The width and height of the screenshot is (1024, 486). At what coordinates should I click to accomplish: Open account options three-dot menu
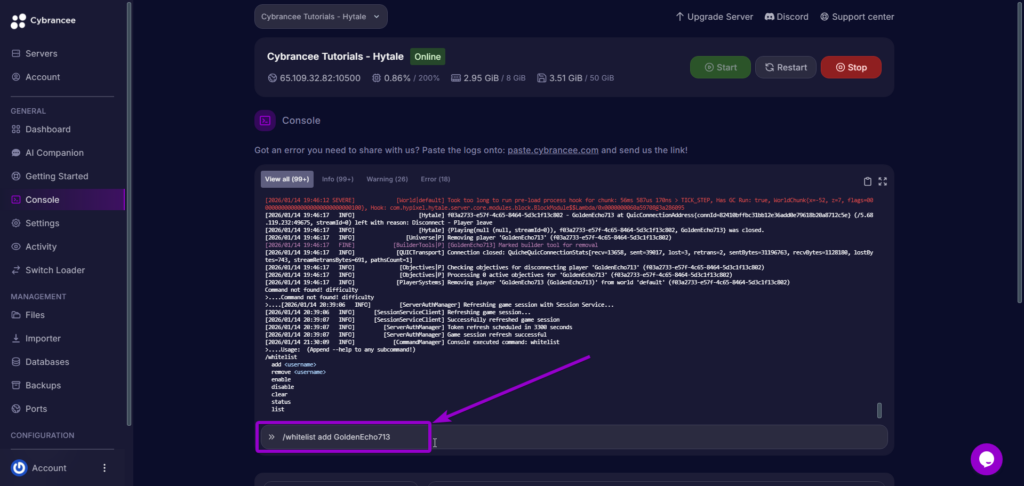(104, 468)
